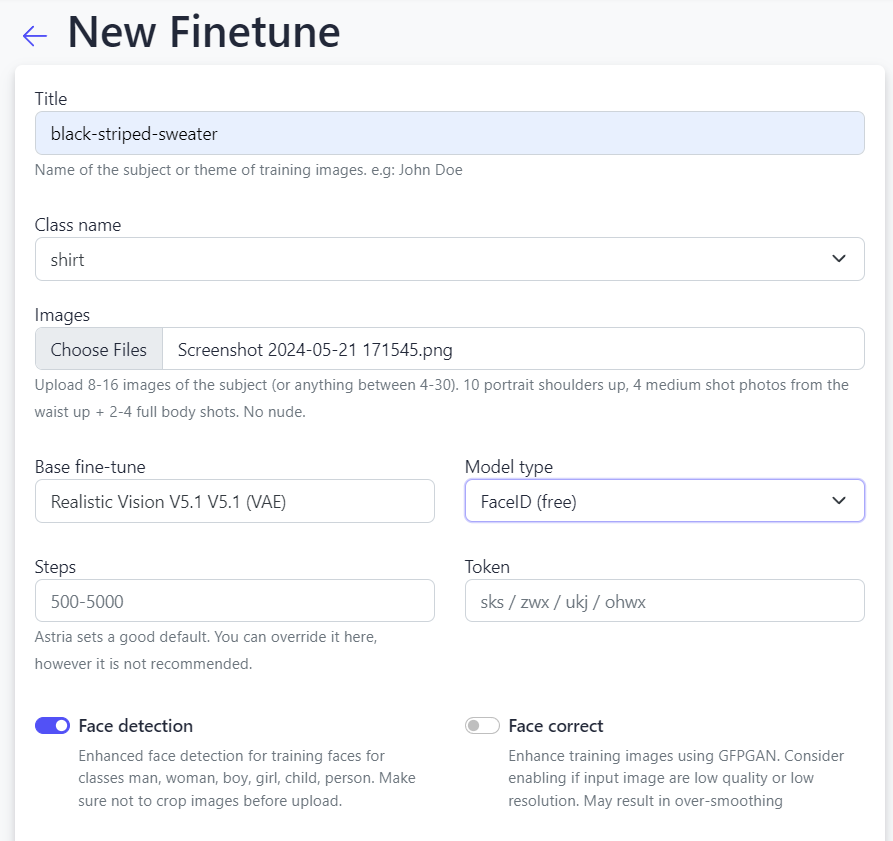Click the Token field label
The height and width of the screenshot is (841, 893).
click(x=487, y=567)
